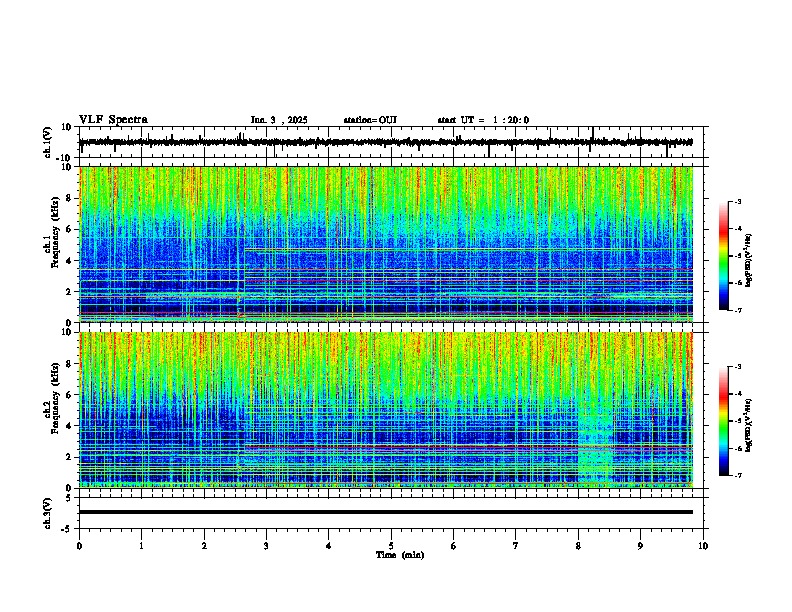Click the "ch.1(V)" waveform axis label
Screen dimensions: 792x612
48,142
